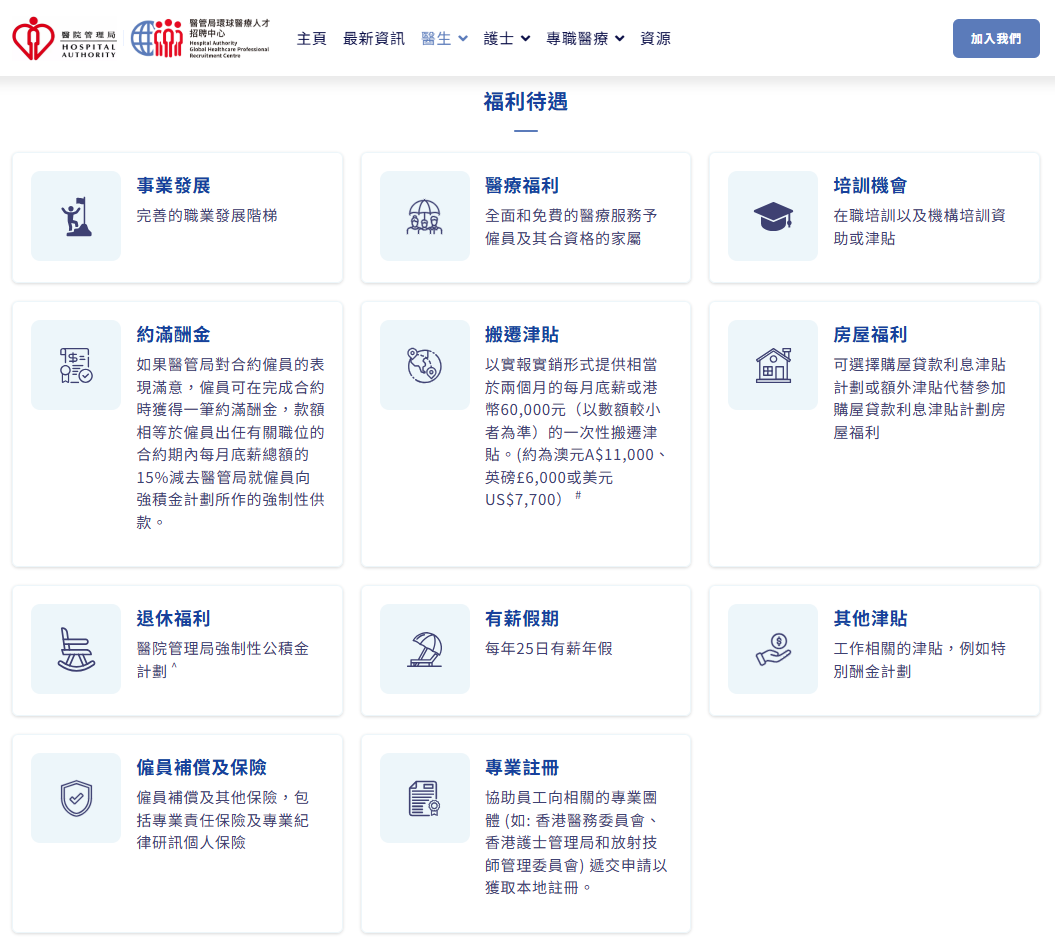
Task: Click the 退休福利 card title
Action: 174,619
